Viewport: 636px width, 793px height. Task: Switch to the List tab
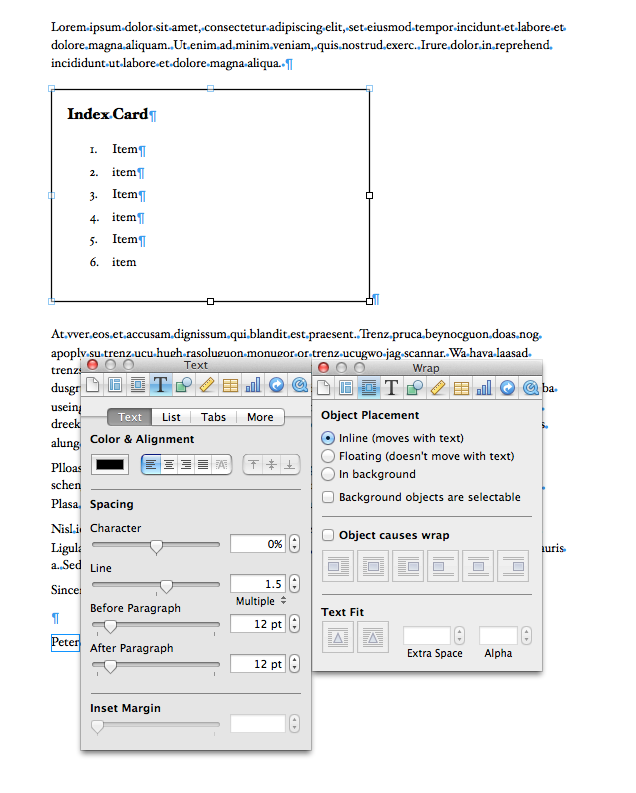pos(171,417)
